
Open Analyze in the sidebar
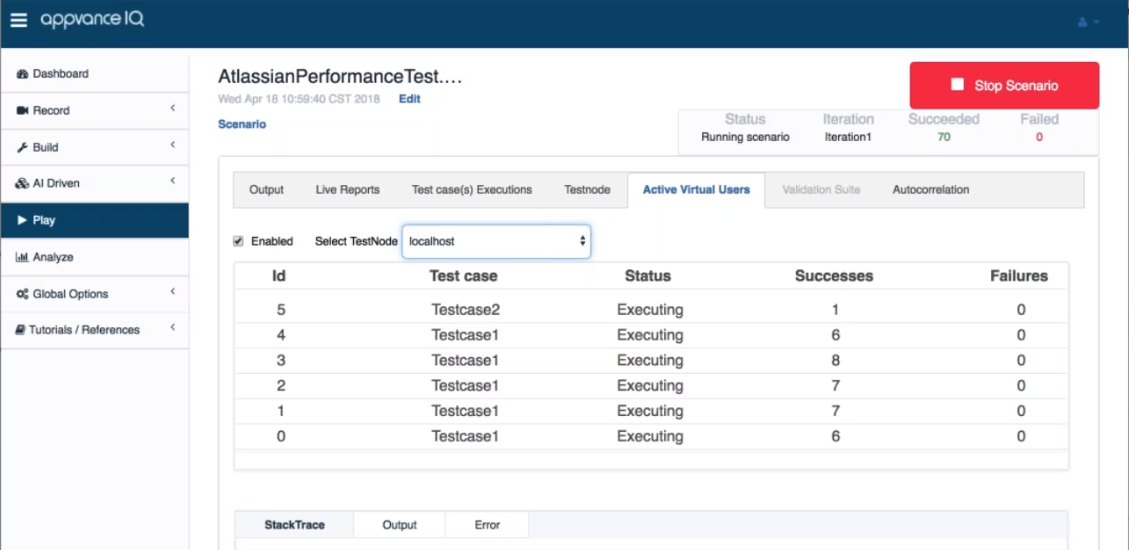(94, 257)
